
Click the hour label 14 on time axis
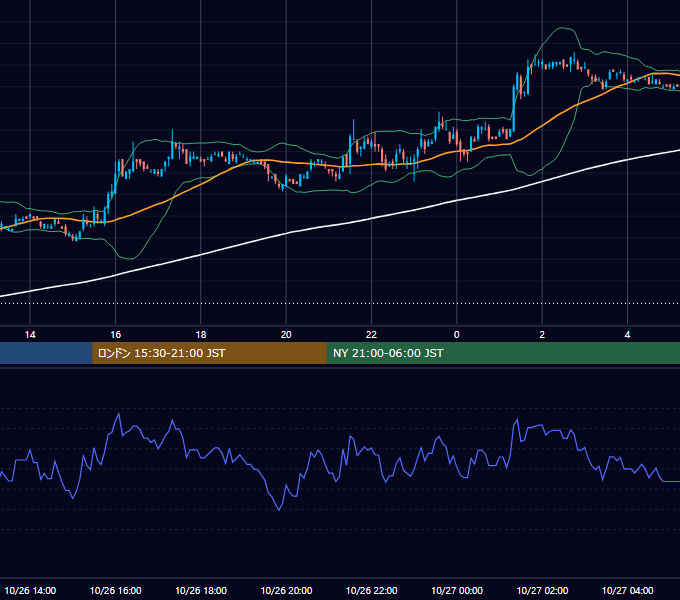(30, 335)
